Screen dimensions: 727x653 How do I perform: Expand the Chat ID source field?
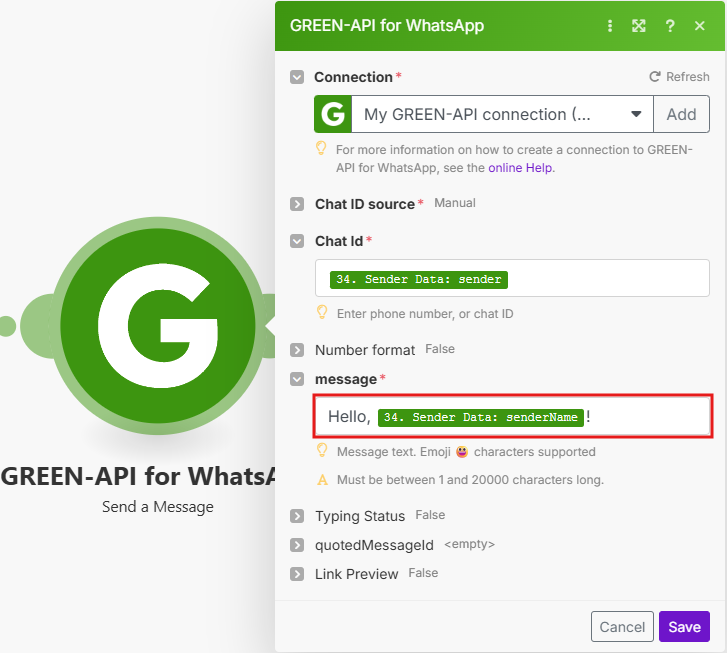[x=297, y=204]
